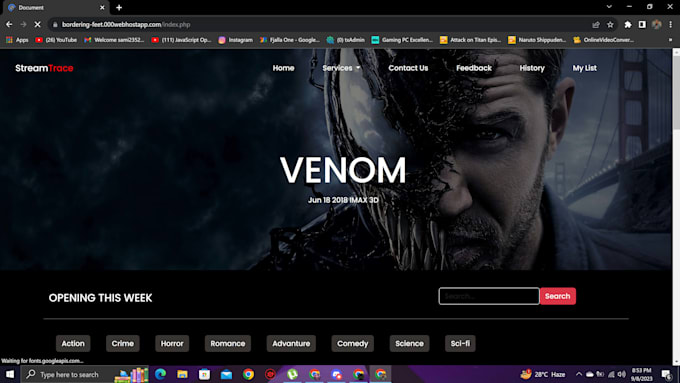Open the notification center icon
This screenshot has height=383, width=680.
coord(667,374)
